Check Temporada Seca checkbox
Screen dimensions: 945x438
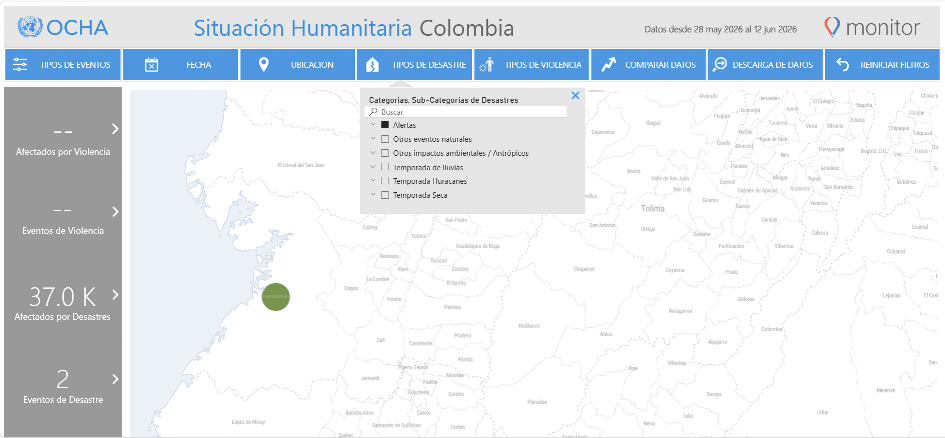[385, 195]
